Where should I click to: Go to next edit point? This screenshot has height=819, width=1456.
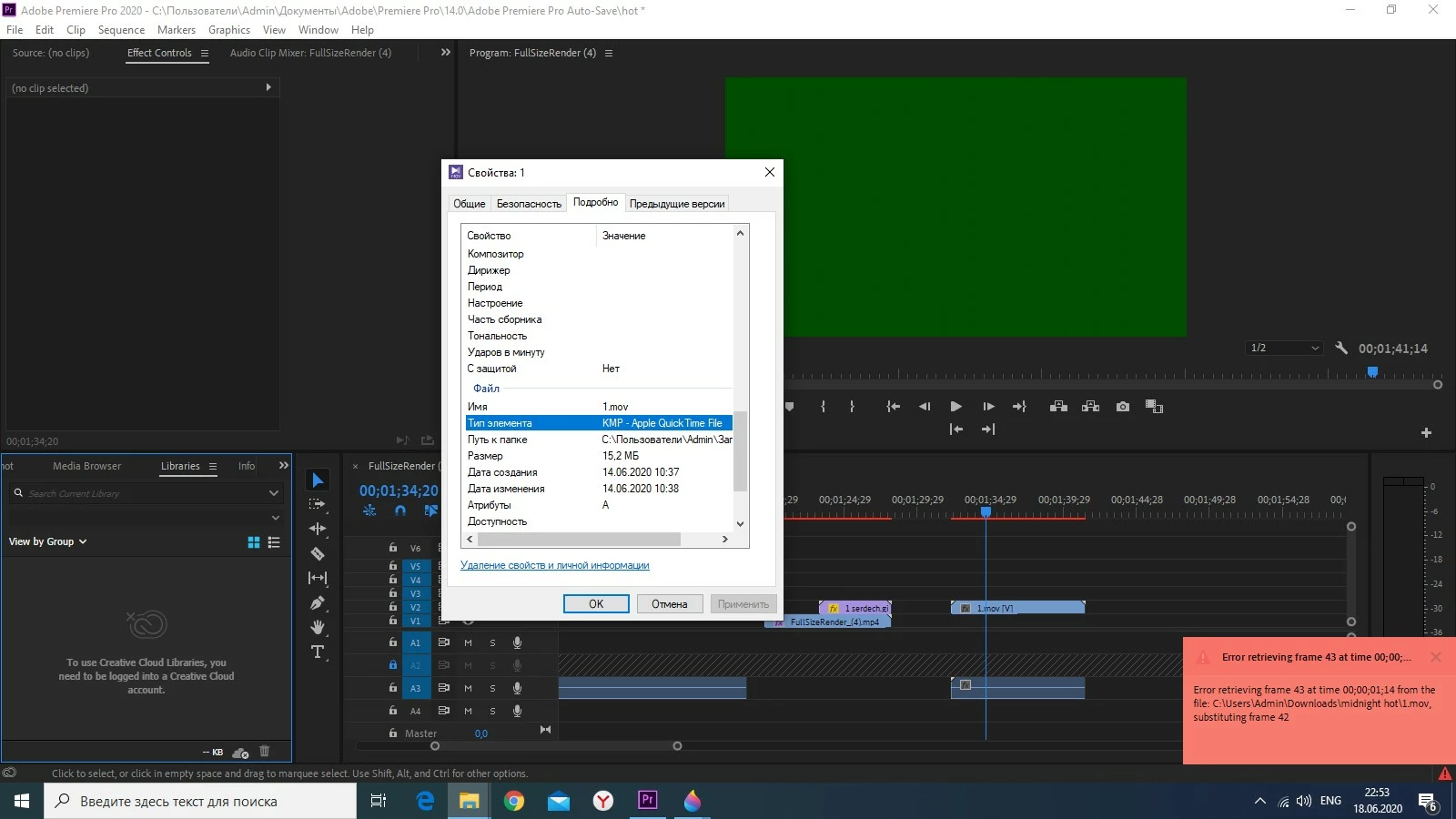[988, 429]
